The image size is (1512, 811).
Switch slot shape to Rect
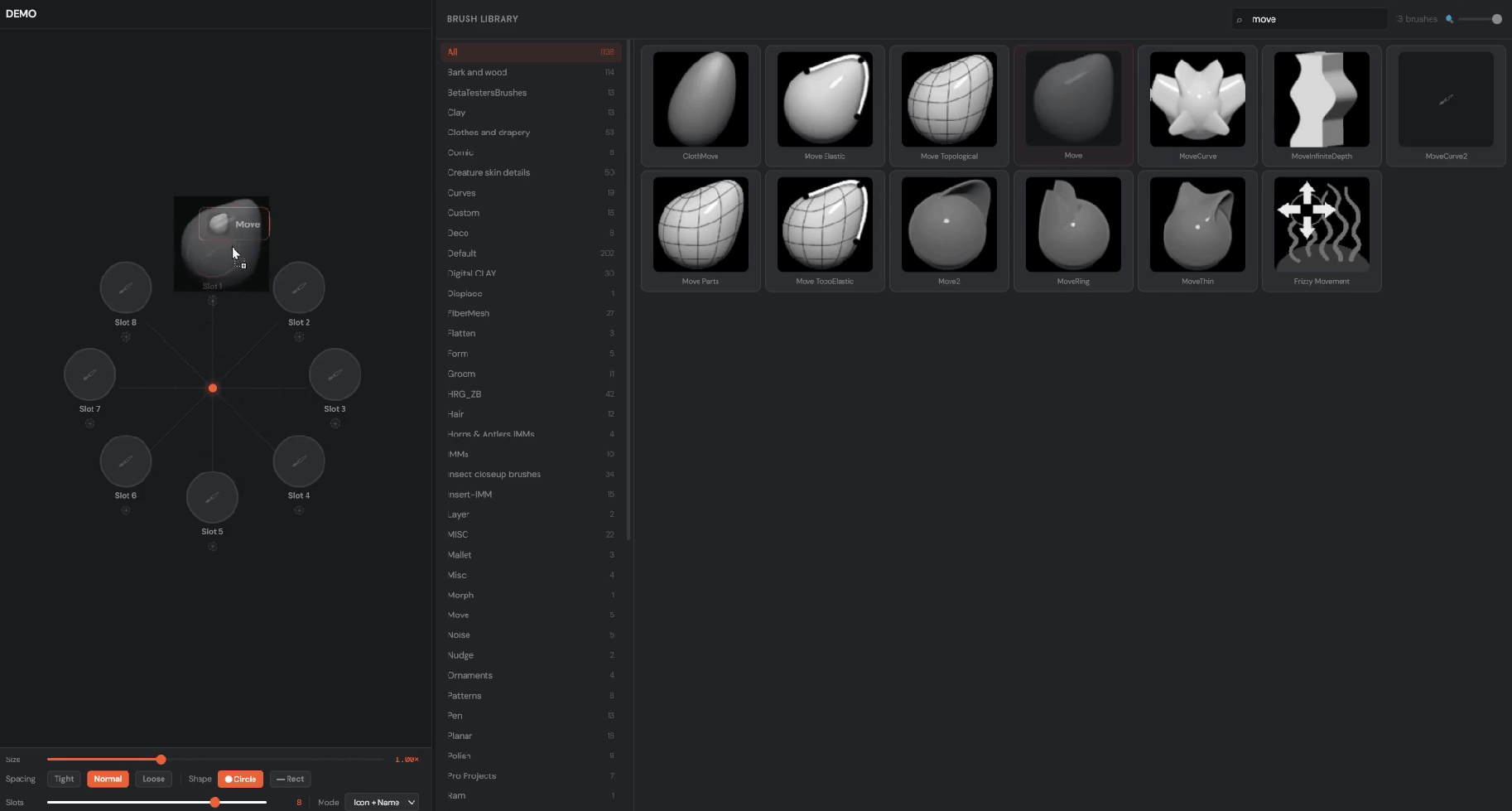tap(290, 779)
